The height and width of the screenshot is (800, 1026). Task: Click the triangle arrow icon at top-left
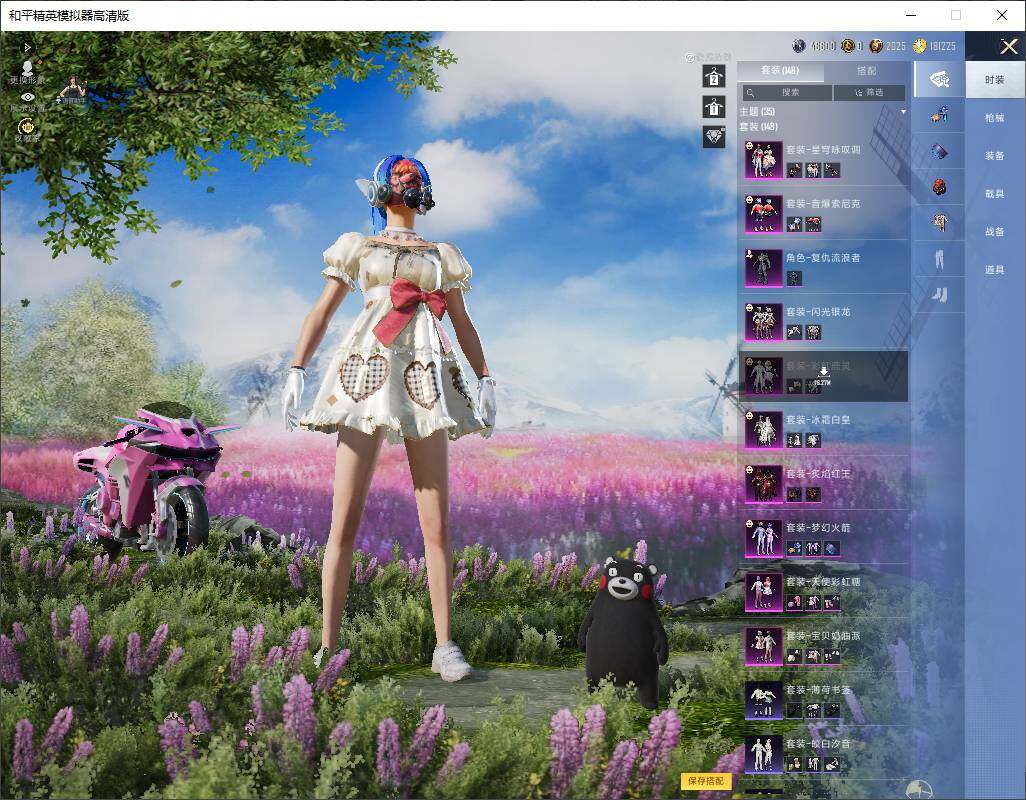pos(27,47)
